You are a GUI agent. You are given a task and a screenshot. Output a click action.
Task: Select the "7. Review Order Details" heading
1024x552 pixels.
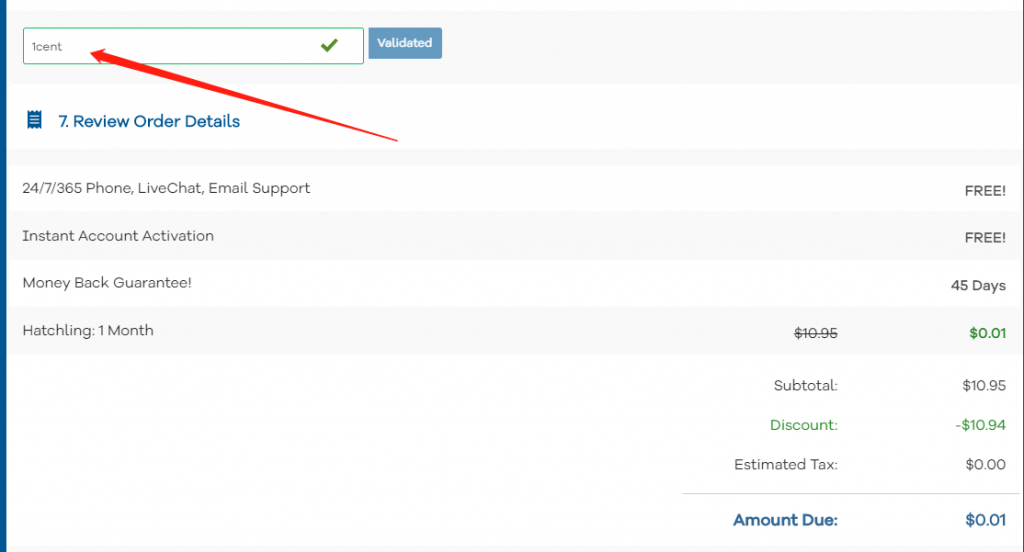(149, 121)
